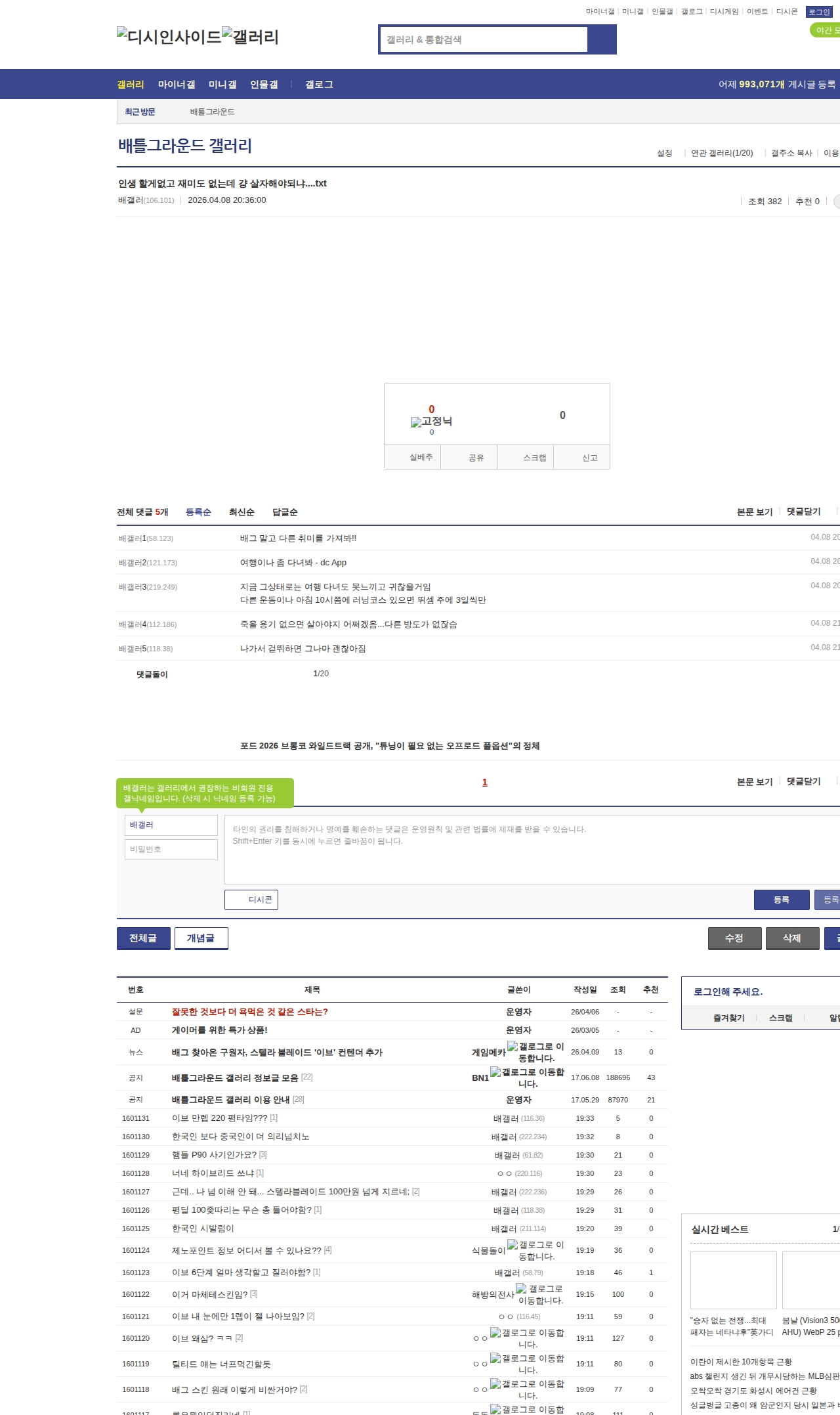
Task: Open the 설정 dropdown
Action: point(665,153)
